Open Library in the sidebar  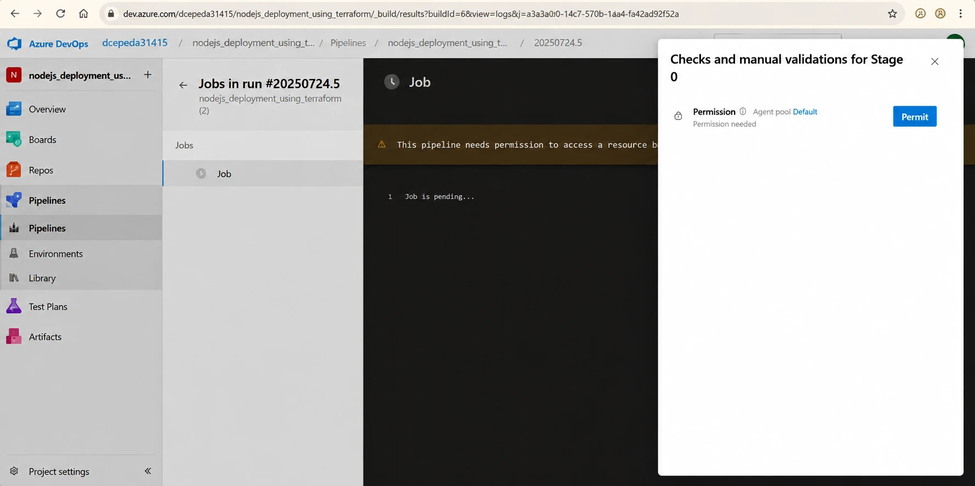81,278
